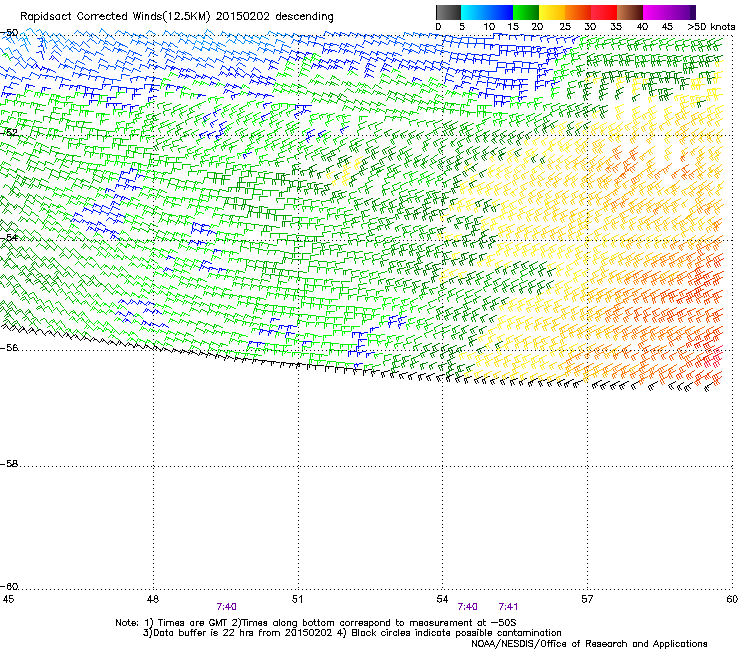740x650 pixels.
Task: Click the orange 25-30 knots color segment
Action: tap(578, 12)
